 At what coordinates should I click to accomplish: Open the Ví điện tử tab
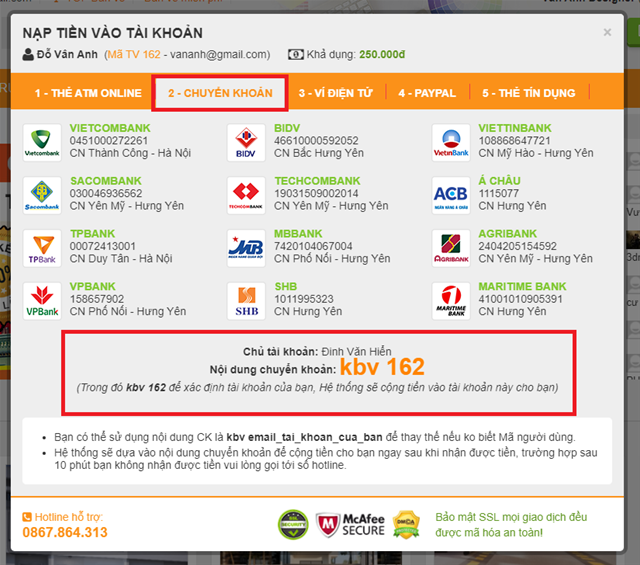pyautogui.click(x=336, y=93)
